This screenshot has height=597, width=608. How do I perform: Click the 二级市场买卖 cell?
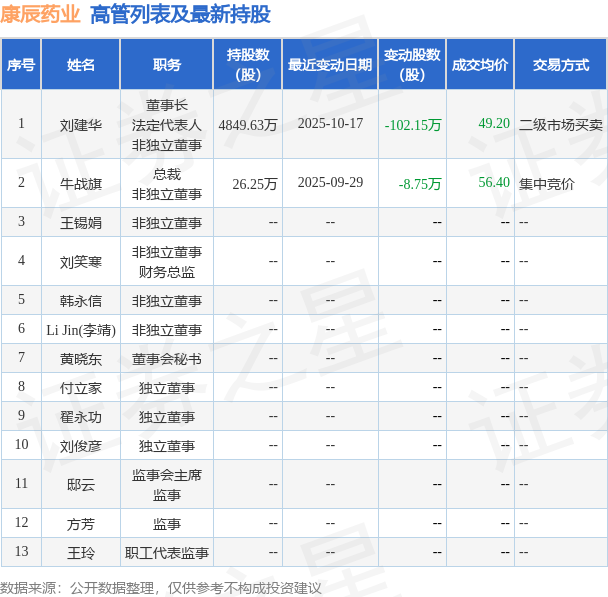pyautogui.click(x=561, y=125)
